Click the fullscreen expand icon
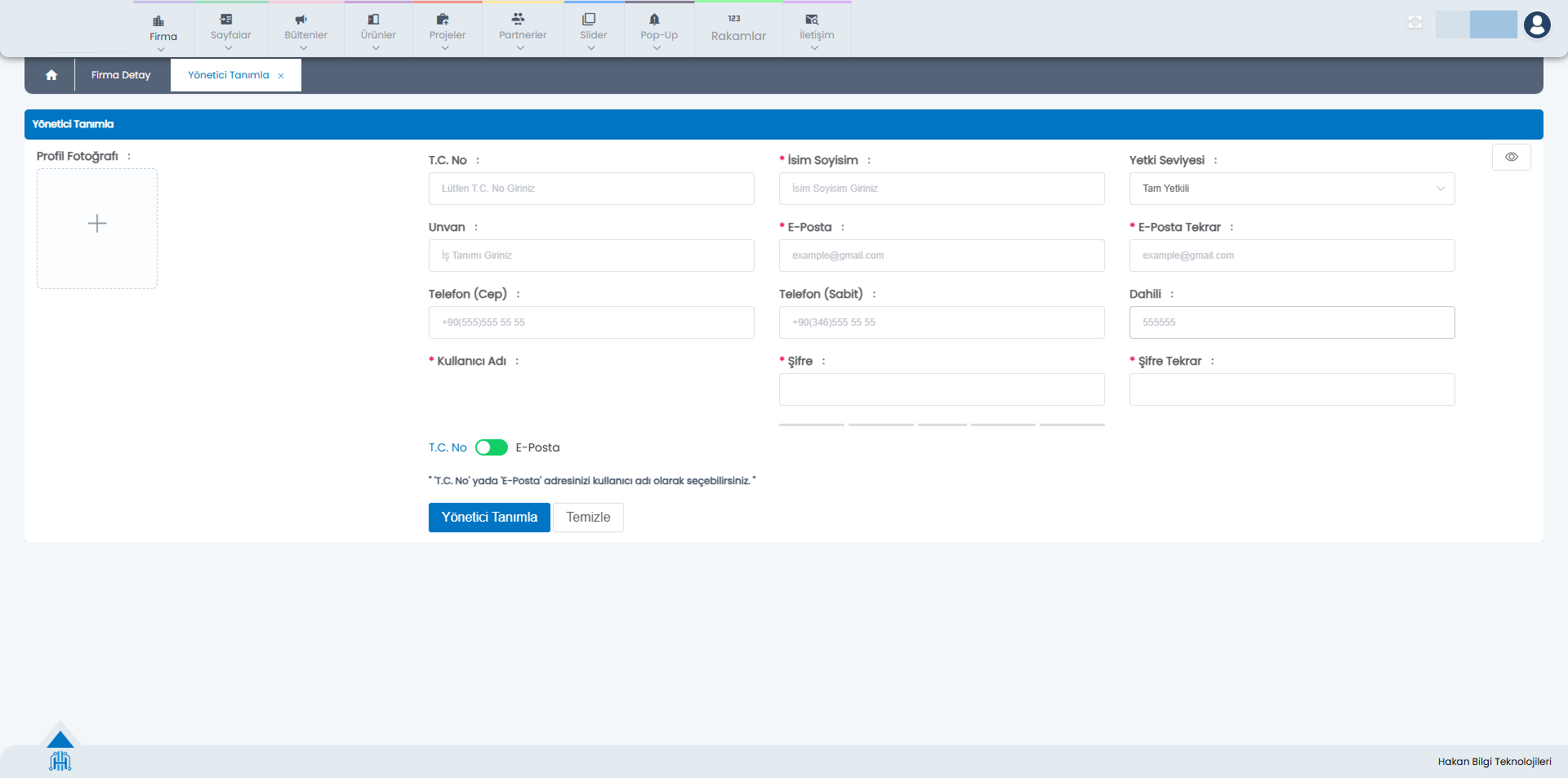Viewport: 1568px width, 778px height. (x=1415, y=23)
